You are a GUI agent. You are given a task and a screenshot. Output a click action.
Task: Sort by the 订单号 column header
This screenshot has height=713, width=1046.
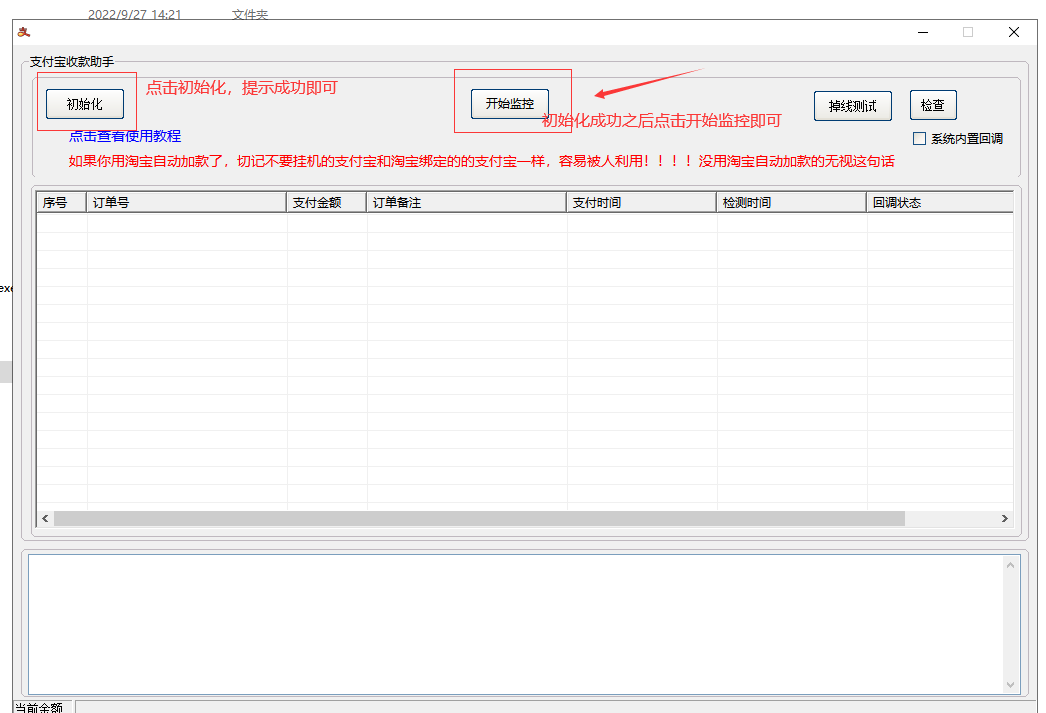[x=186, y=202]
